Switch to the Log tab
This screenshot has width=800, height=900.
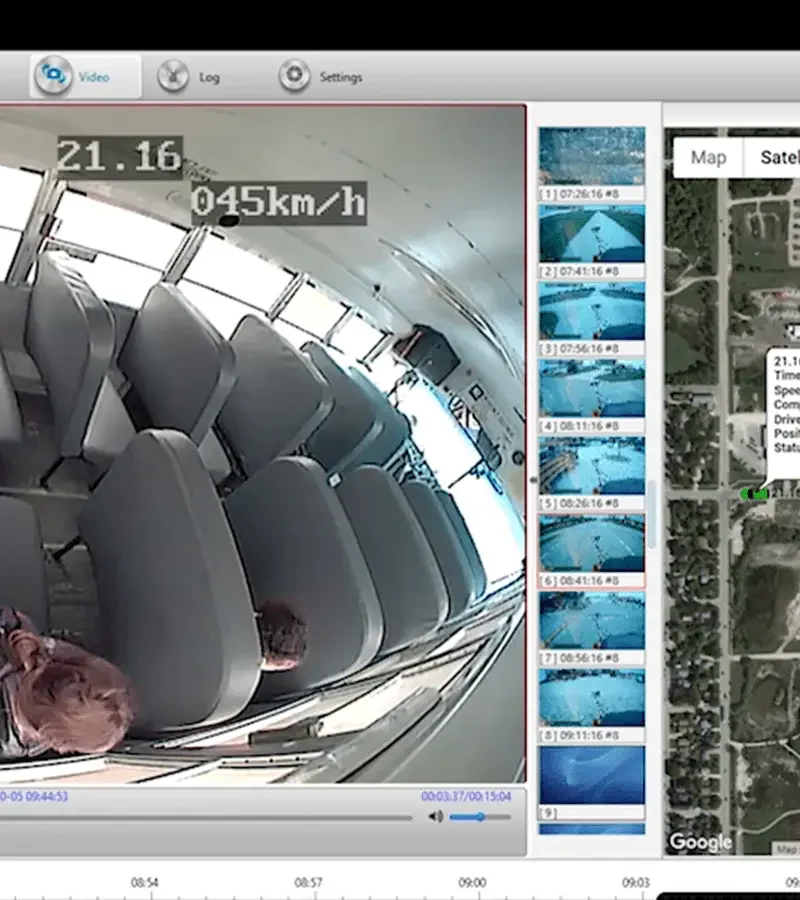[x=190, y=77]
